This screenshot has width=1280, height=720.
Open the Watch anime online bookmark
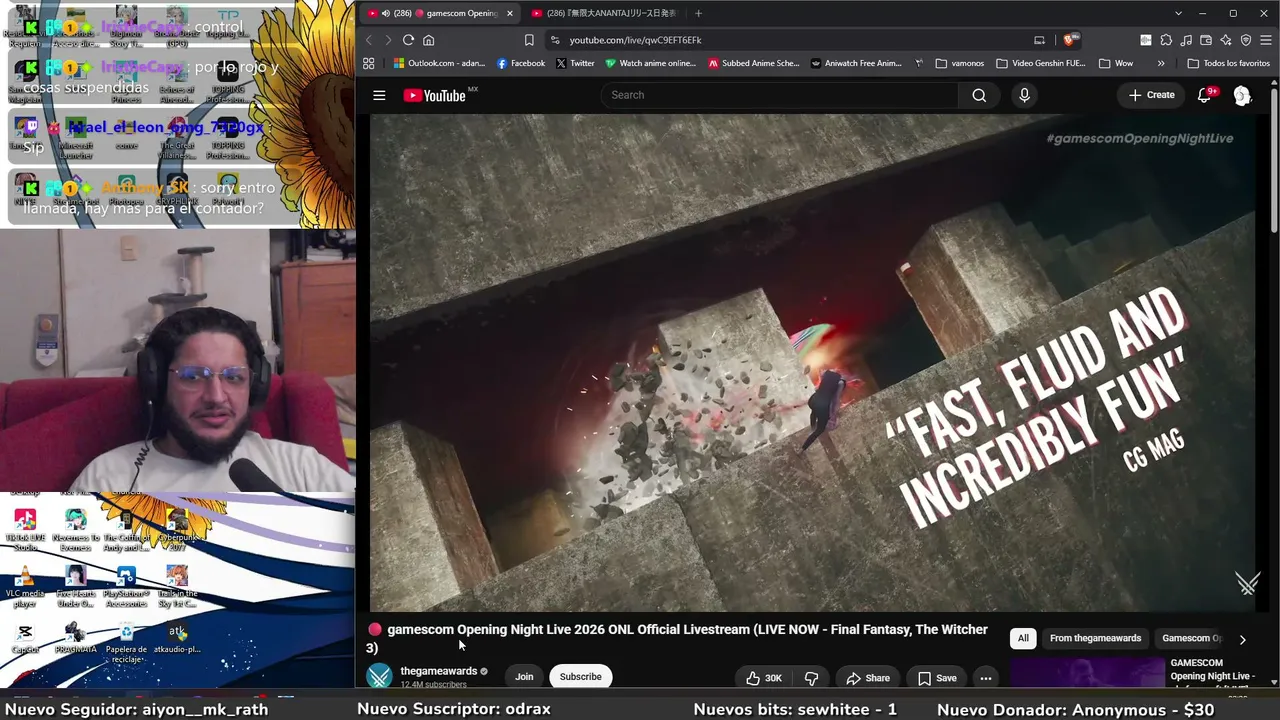(650, 63)
